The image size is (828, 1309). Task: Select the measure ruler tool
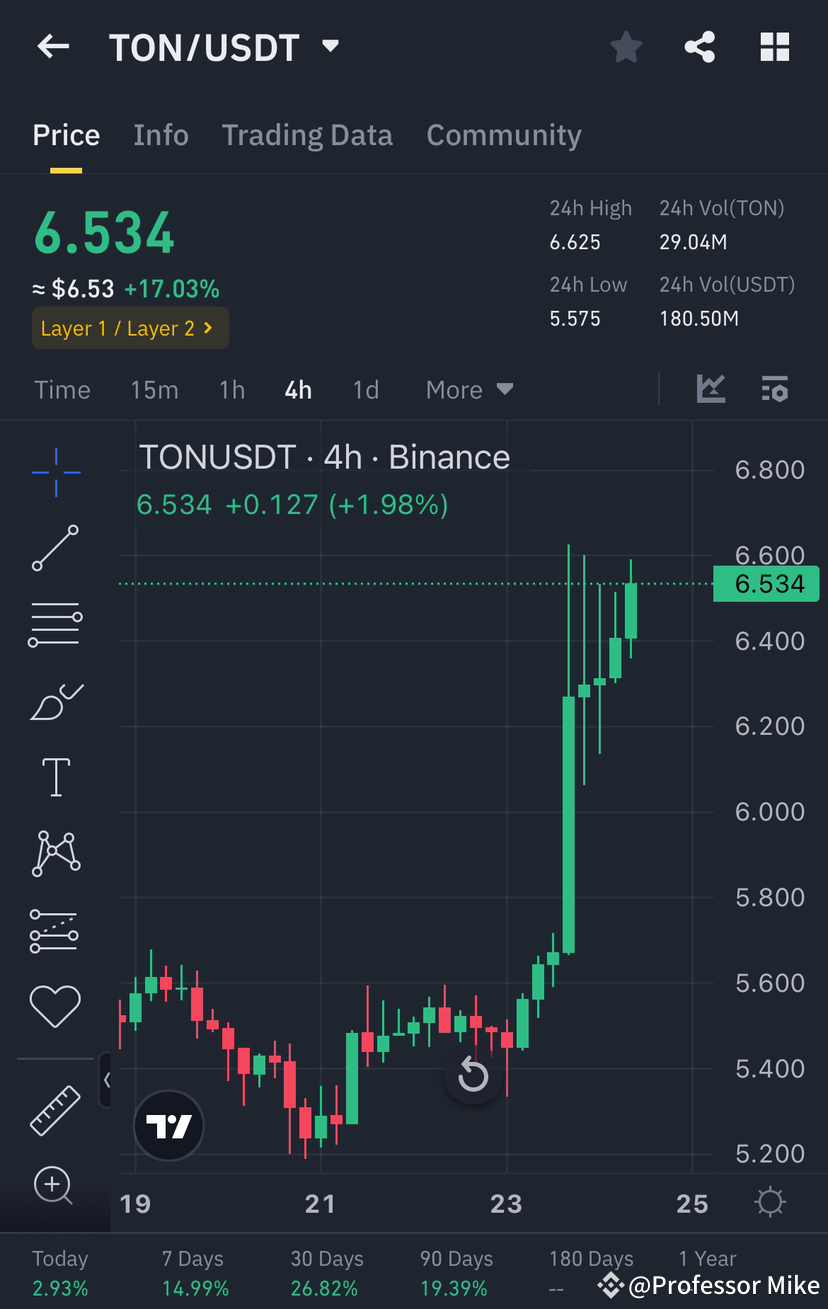tap(55, 1110)
